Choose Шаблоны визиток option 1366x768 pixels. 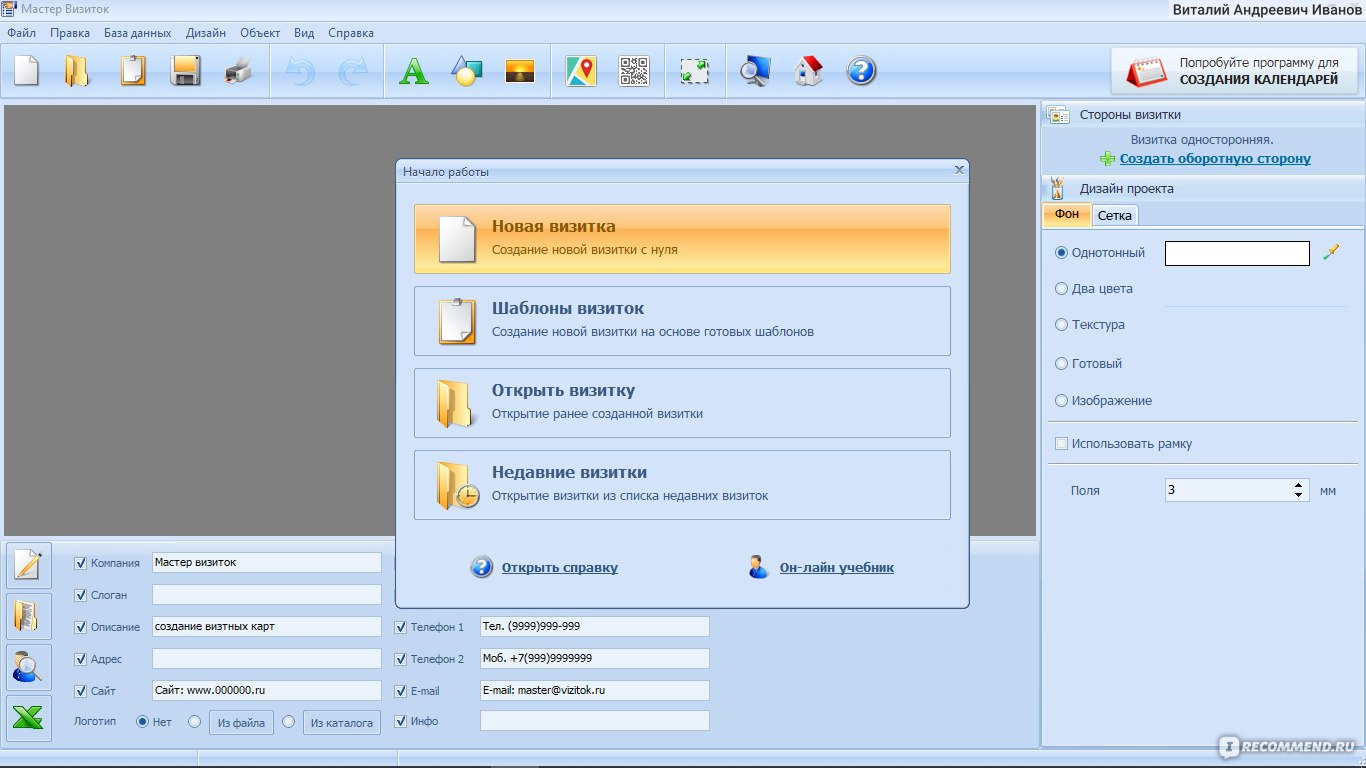coord(682,321)
